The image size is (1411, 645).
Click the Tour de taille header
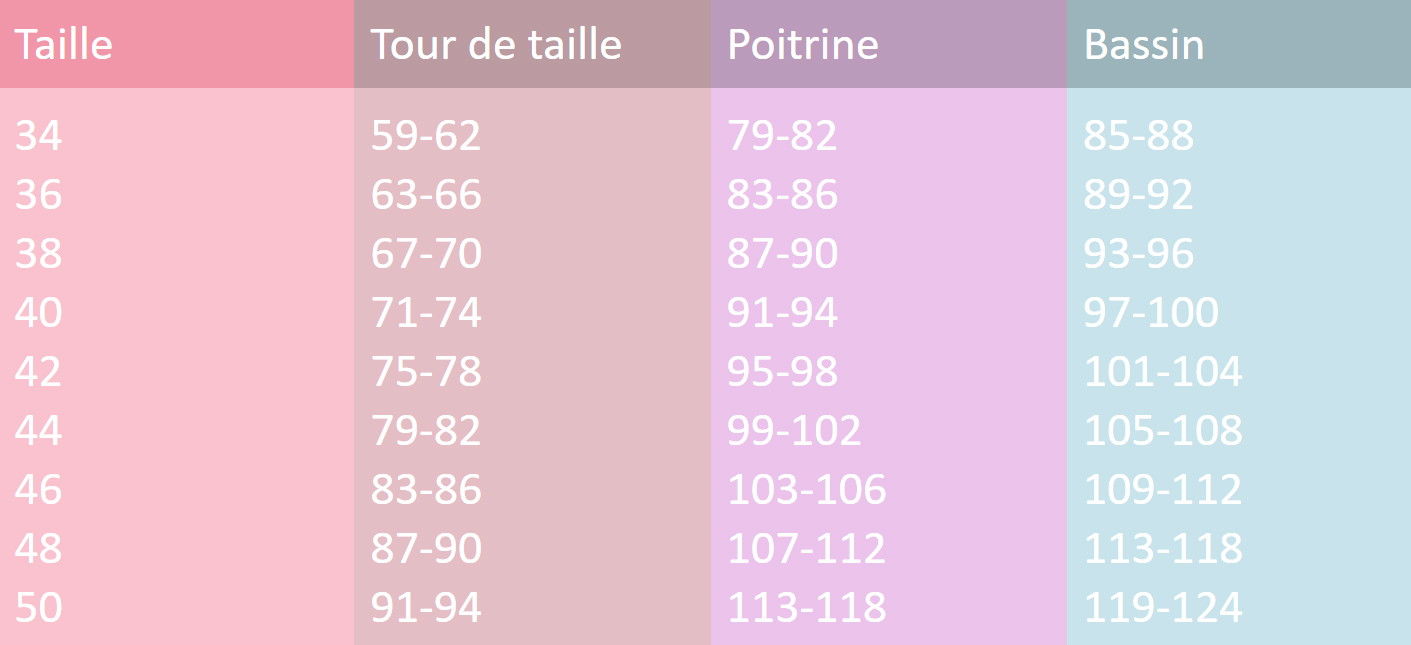tap(496, 45)
